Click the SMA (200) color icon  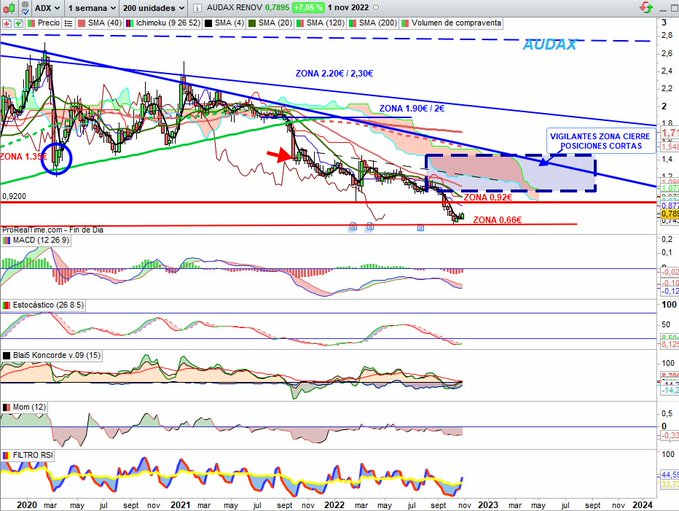coord(353,23)
